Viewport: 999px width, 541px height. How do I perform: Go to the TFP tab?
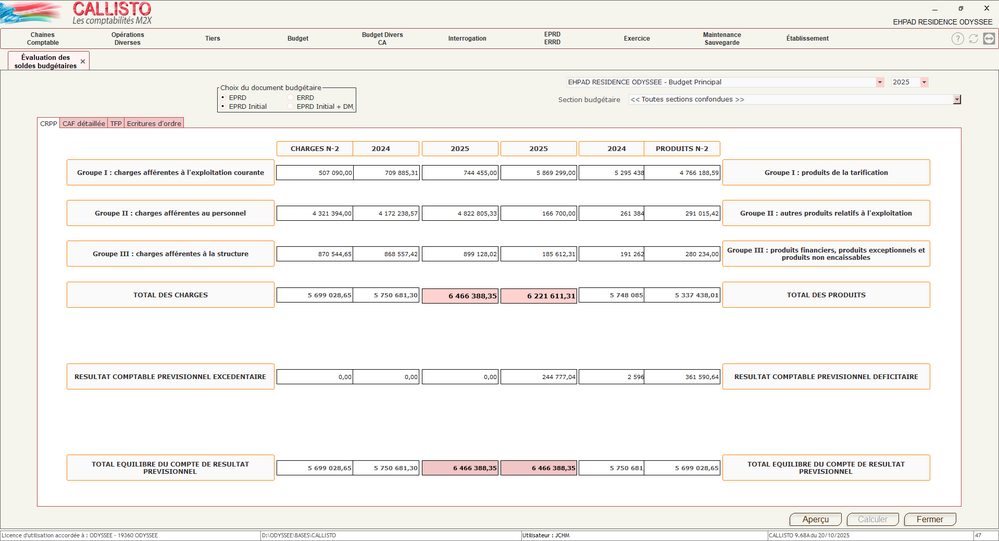(x=116, y=124)
